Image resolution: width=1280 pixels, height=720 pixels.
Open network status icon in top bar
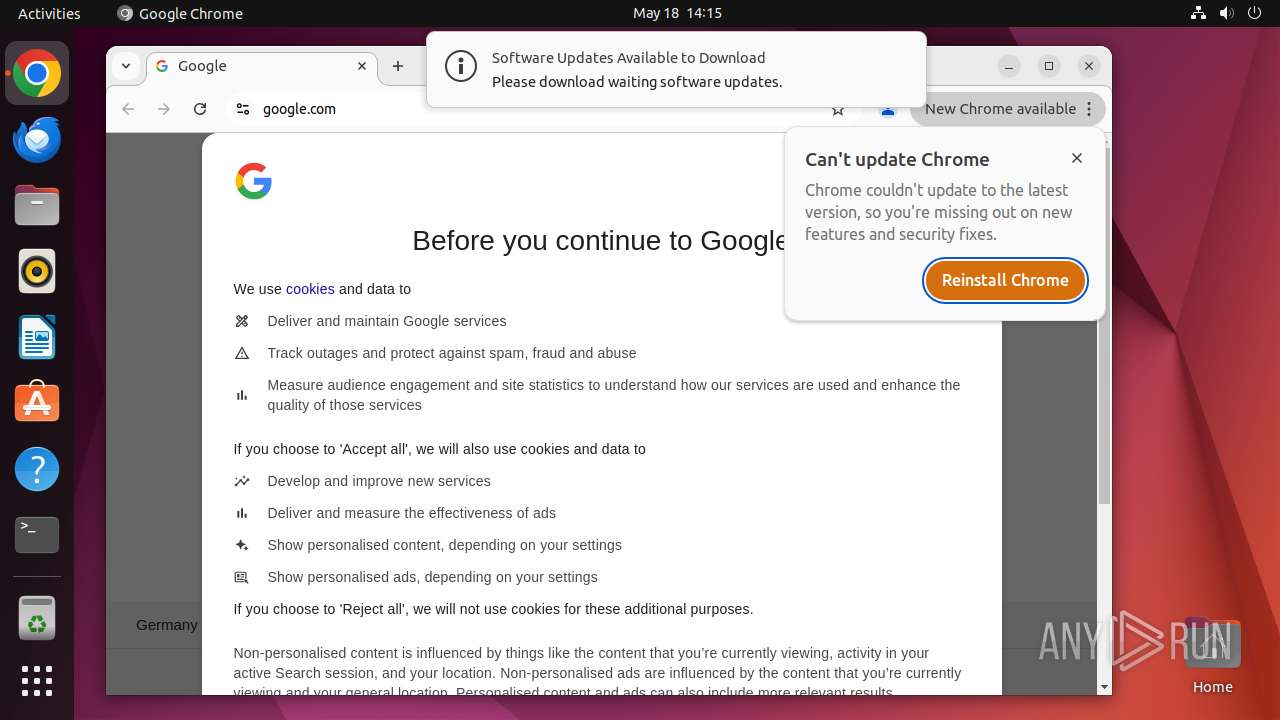(x=1199, y=13)
